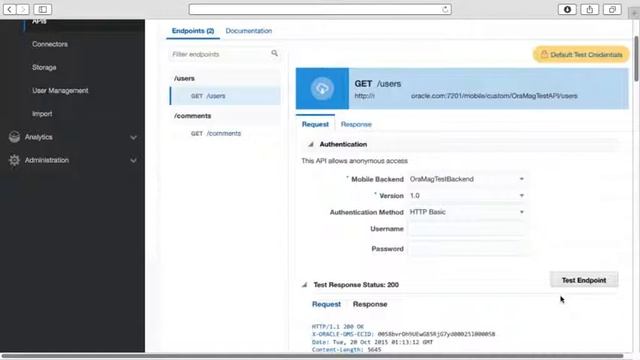Show all tabs overview icon
Image resolution: width=640 pixels, height=360 pixels.
pyautogui.click(x=612, y=9)
